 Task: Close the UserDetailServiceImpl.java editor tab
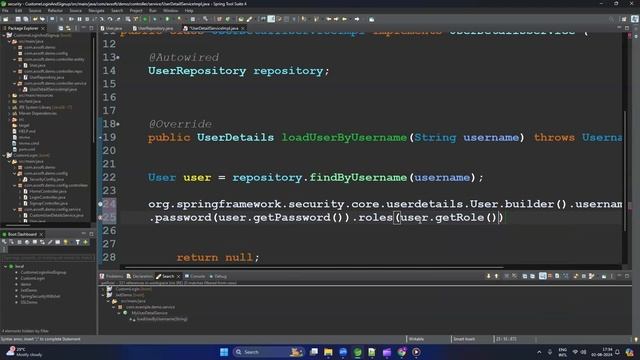243,28
